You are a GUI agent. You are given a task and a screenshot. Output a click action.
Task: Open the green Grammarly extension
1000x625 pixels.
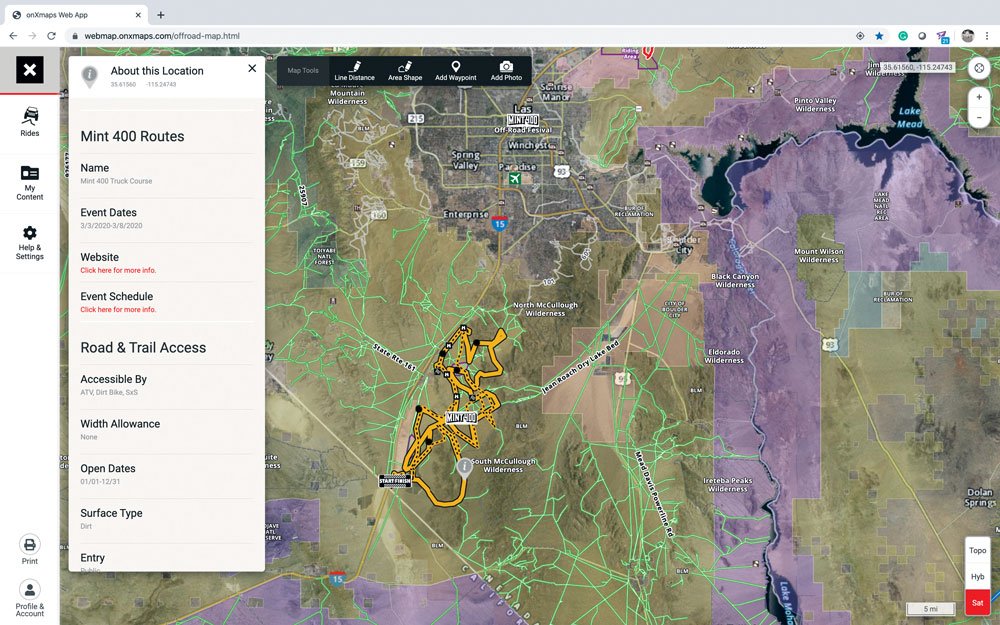coord(902,36)
